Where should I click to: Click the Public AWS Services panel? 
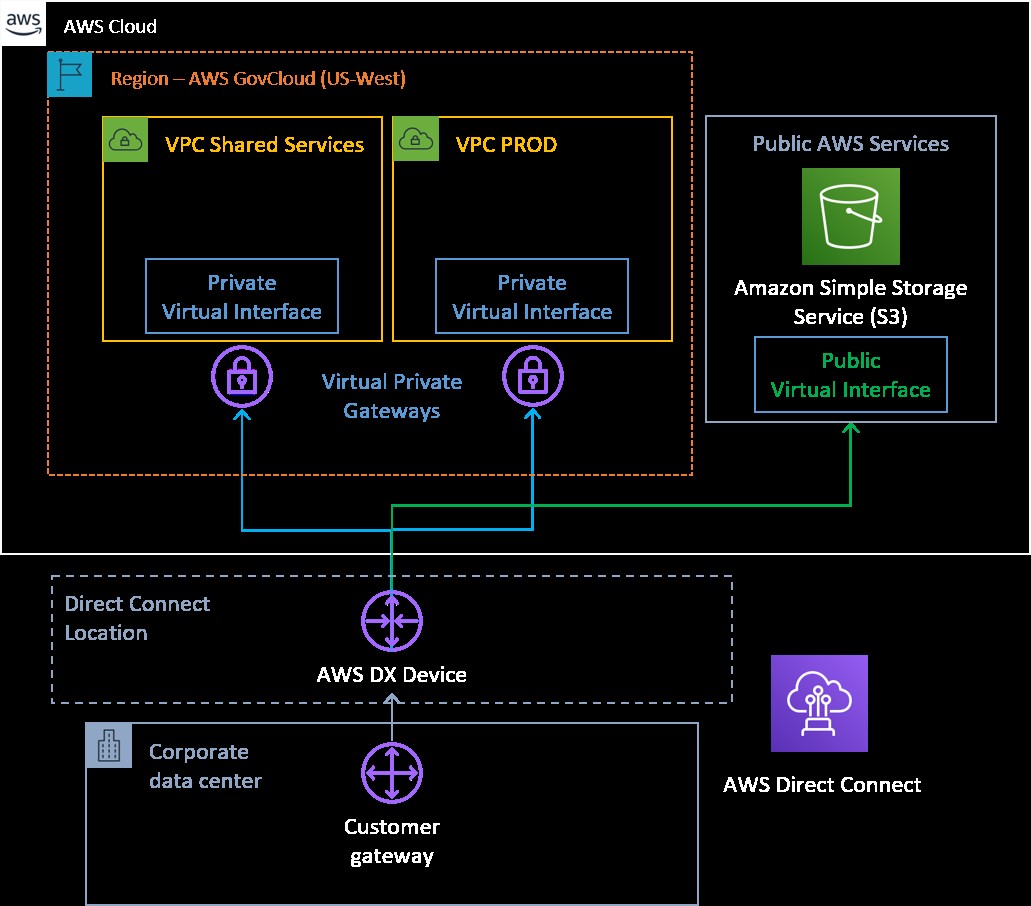850,143
